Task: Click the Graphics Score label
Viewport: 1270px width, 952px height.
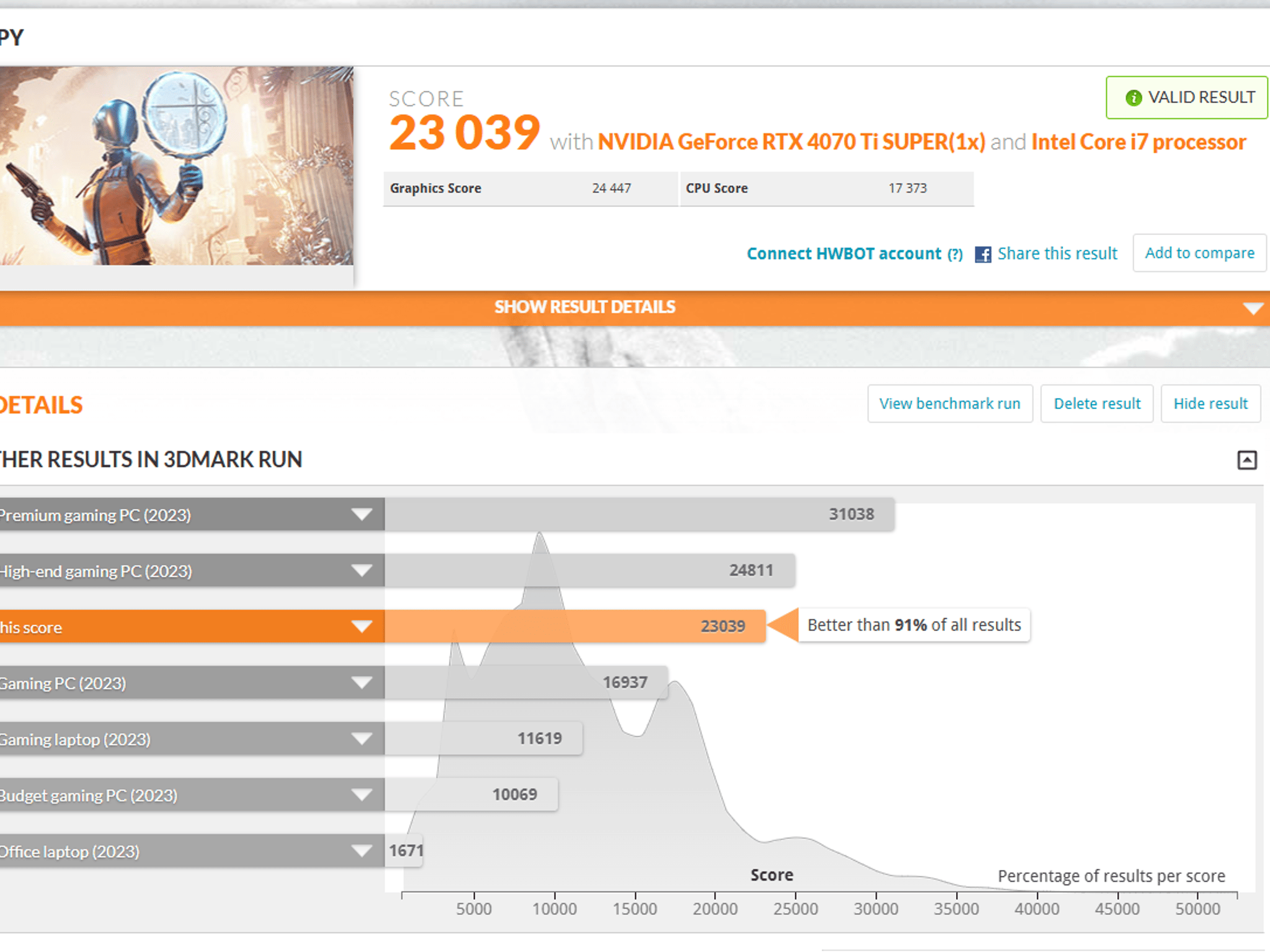Action: pyautogui.click(x=435, y=188)
